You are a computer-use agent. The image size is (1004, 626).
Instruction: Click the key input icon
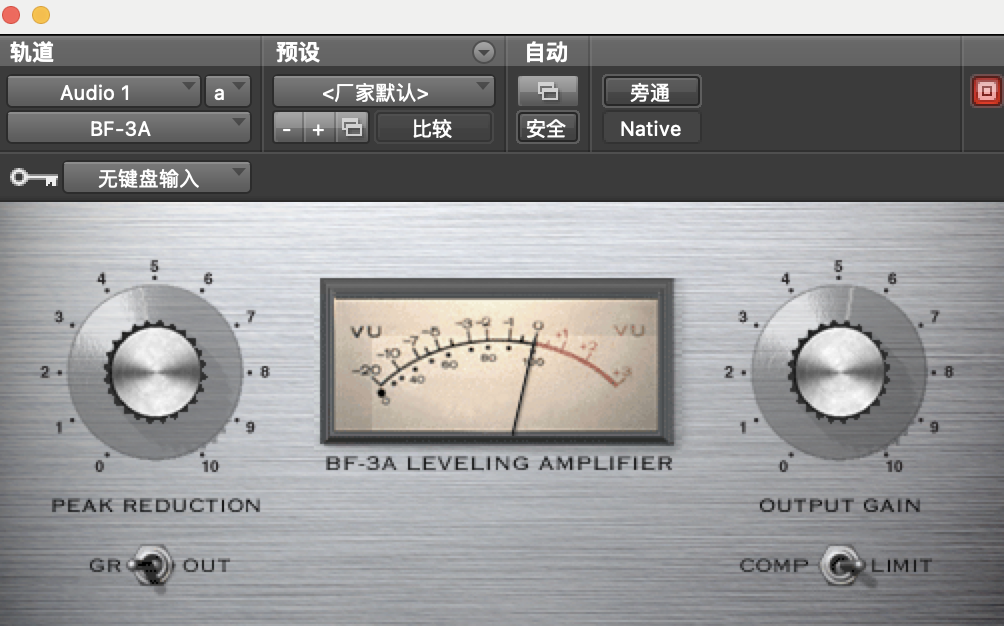point(34,178)
